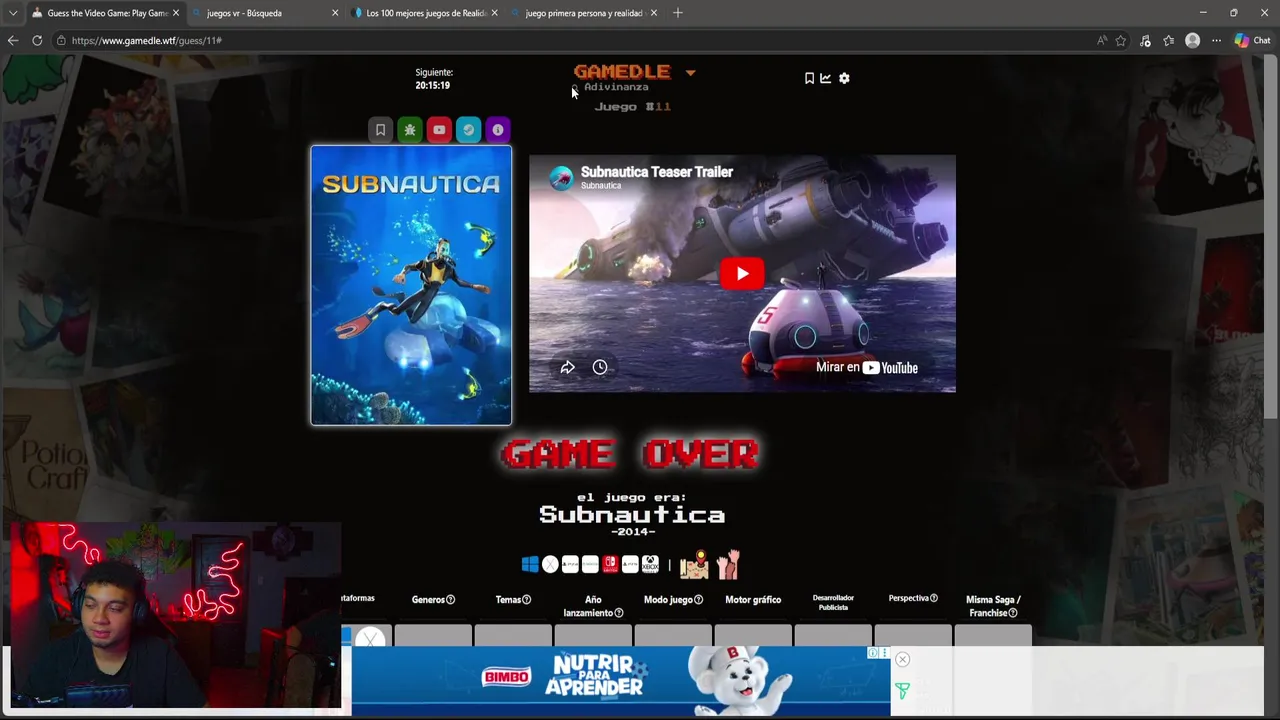Open the browser profile avatar
This screenshot has width=1280, height=720.
click(x=1192, y=40)
